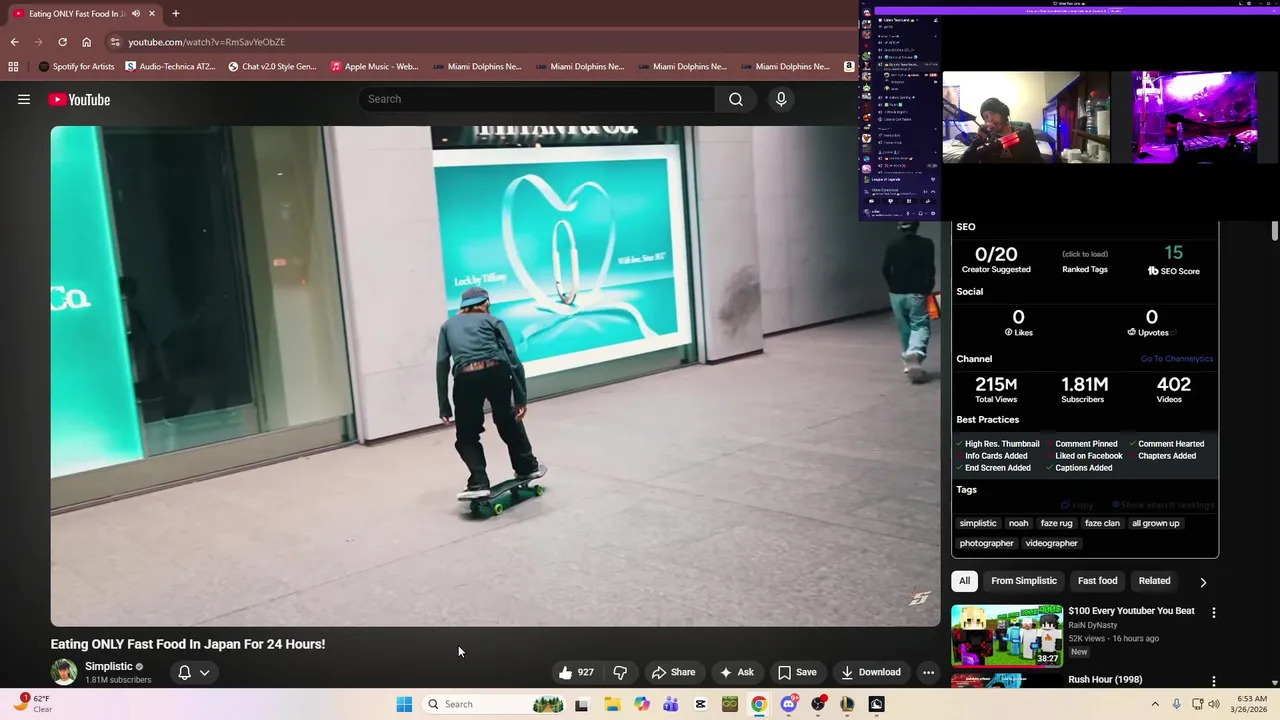The image size is (1280, 720).
Task: Click the address bar URL field
Action: (x=480, y=42)
